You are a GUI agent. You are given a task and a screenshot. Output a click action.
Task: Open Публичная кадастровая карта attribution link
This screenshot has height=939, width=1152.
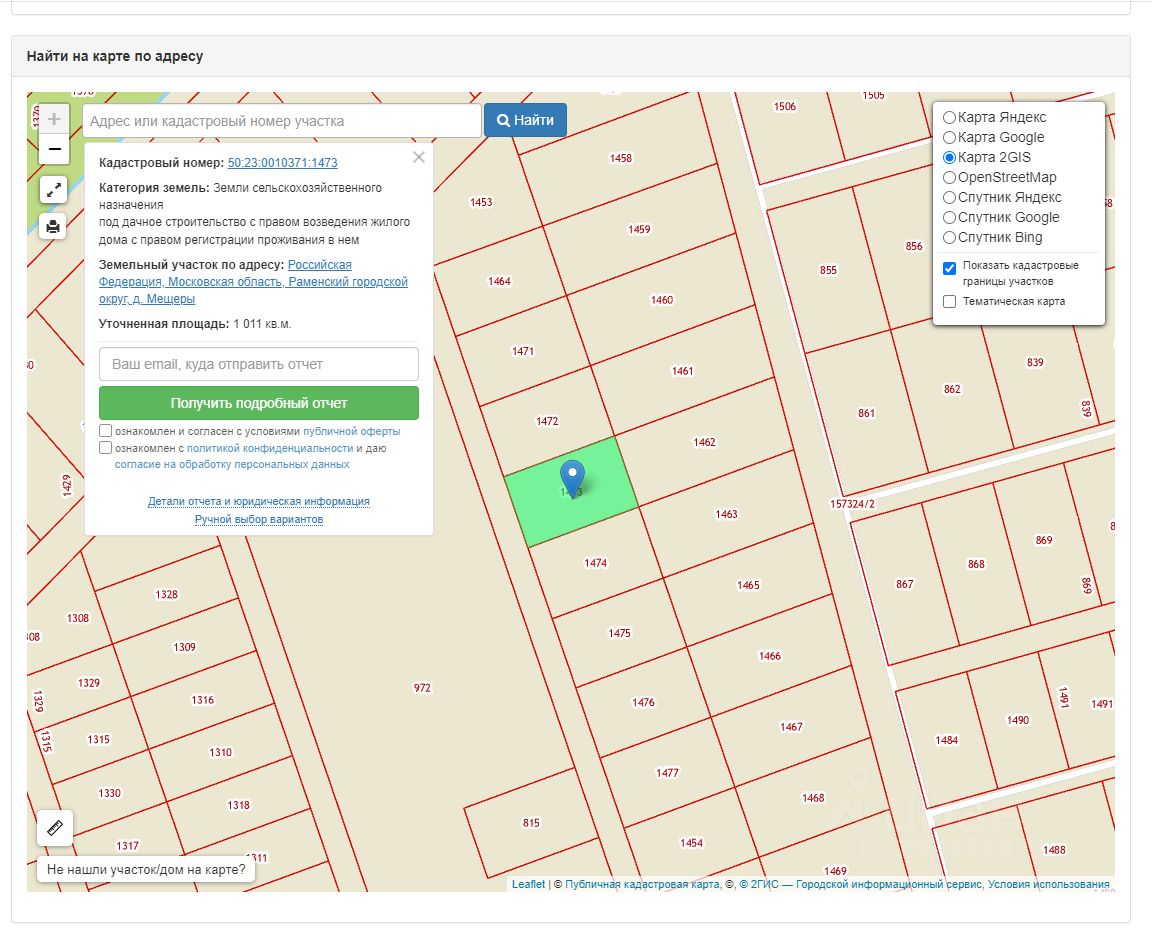tap(643, 884)
